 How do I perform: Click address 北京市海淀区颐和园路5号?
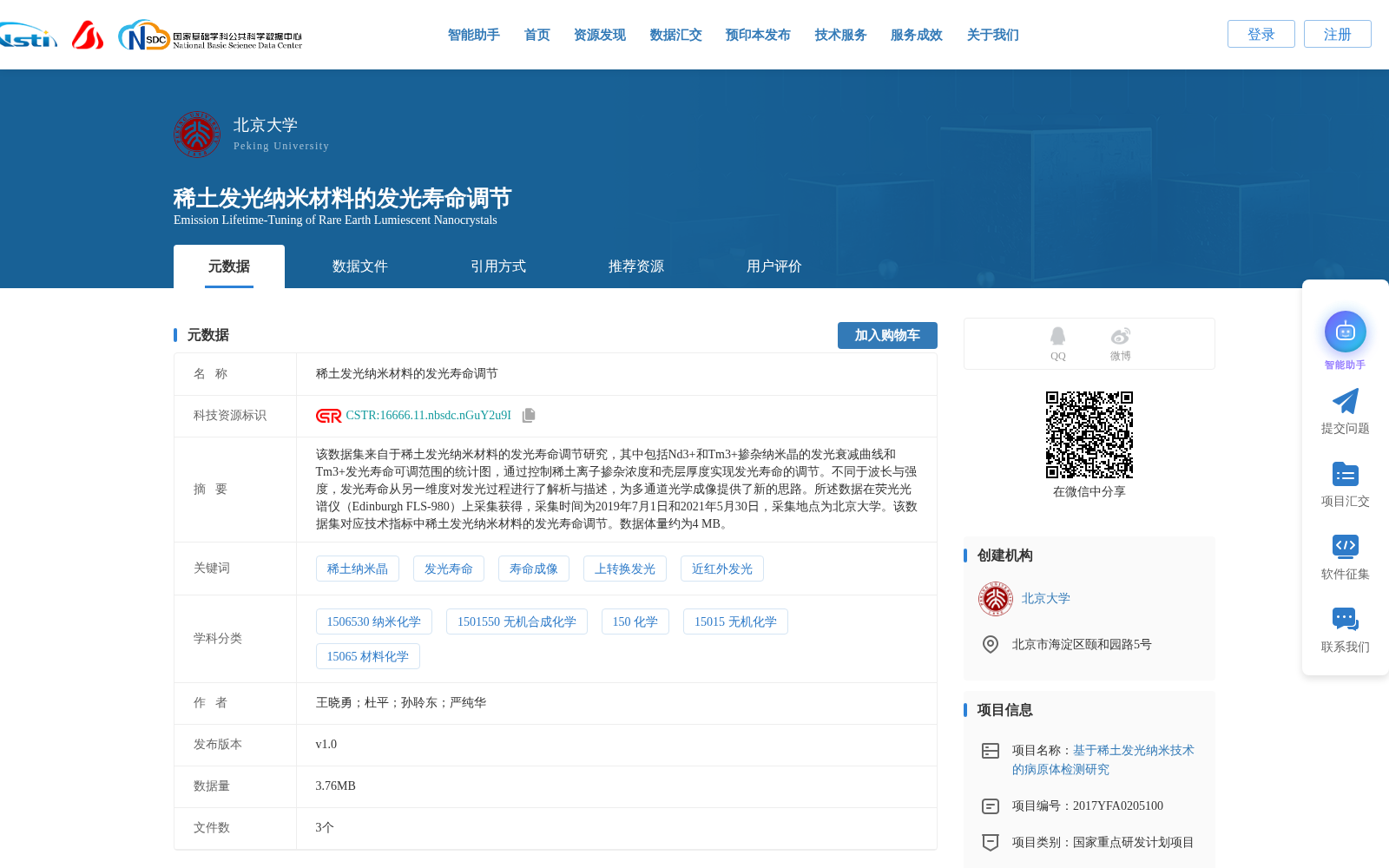click(x=1082, y=645)
